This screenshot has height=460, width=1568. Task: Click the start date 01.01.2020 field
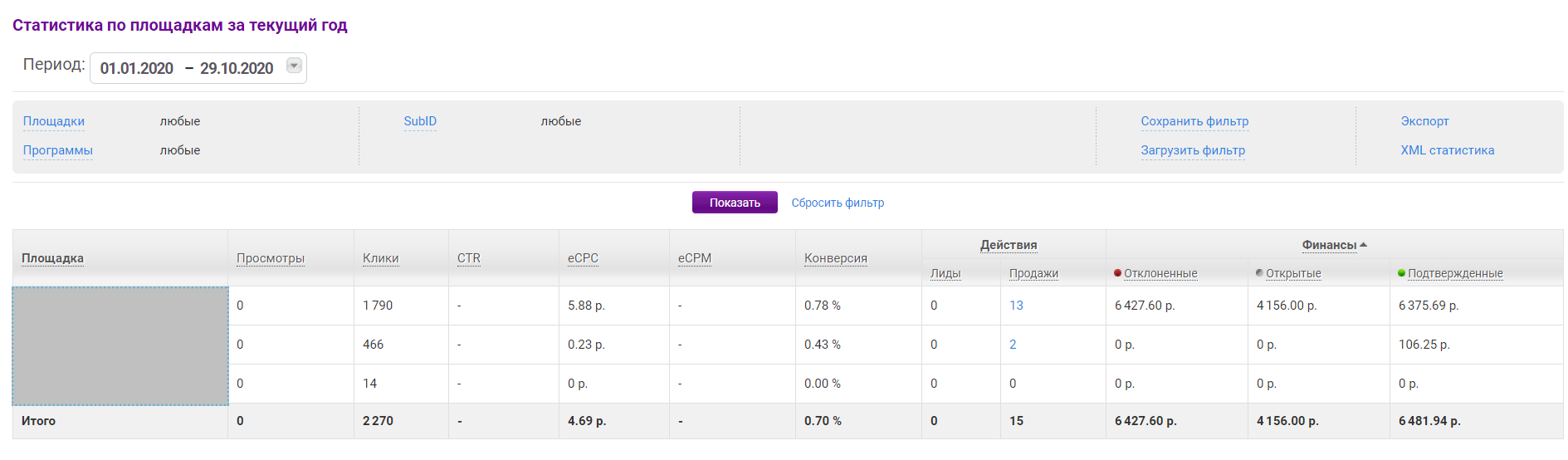coord(137,68)
